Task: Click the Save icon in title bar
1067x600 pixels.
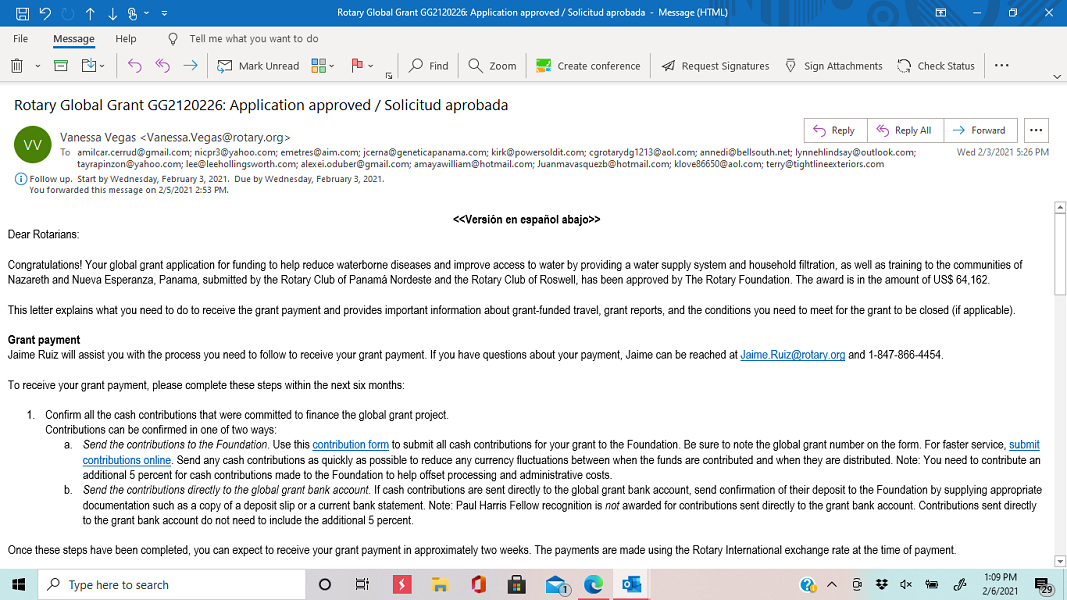Action: point(20,13)
